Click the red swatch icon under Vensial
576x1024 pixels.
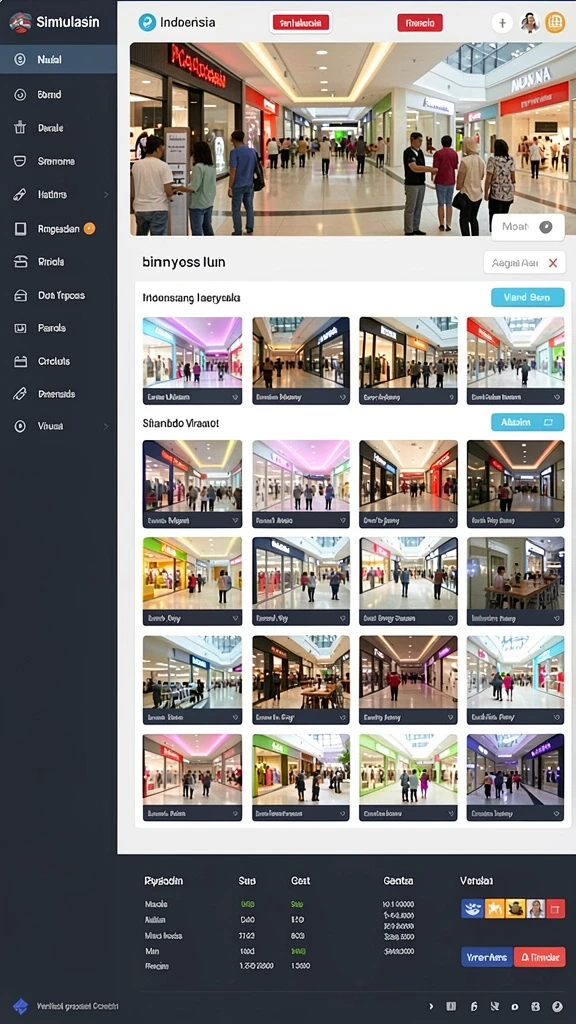(556, 908)
